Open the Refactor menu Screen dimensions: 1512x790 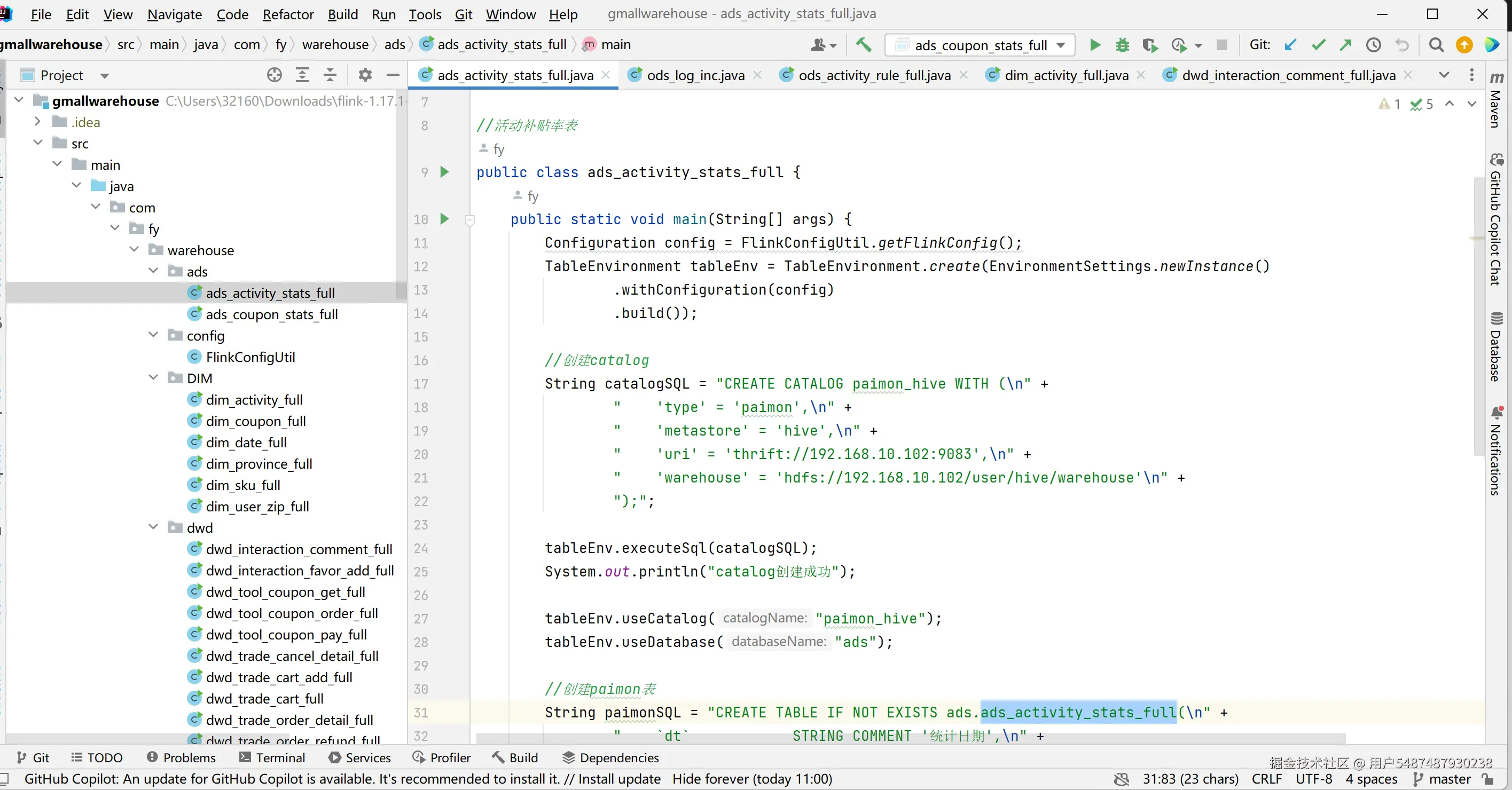pos(288,14)
